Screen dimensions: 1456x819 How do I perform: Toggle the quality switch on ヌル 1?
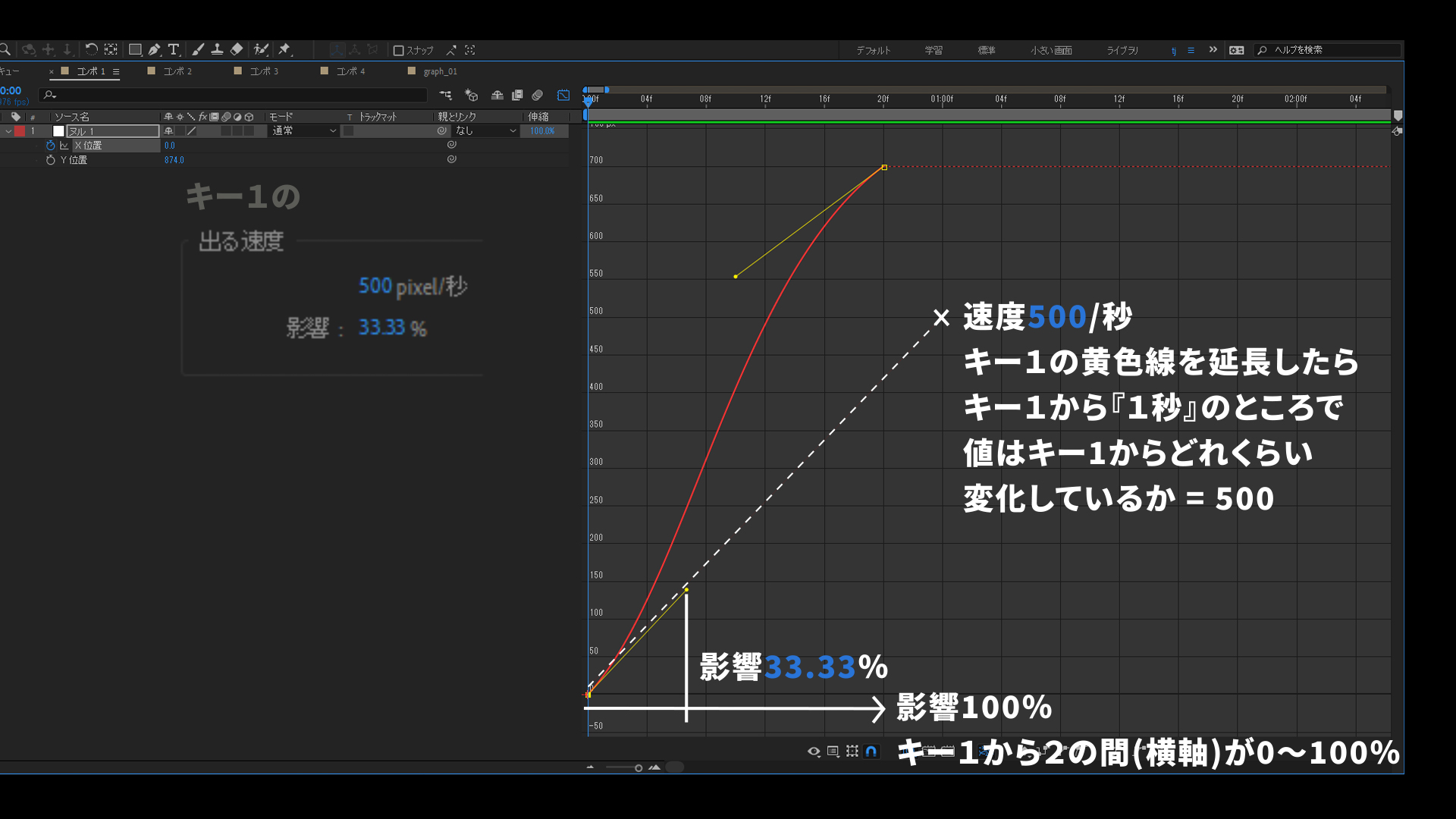click(192, 131)
